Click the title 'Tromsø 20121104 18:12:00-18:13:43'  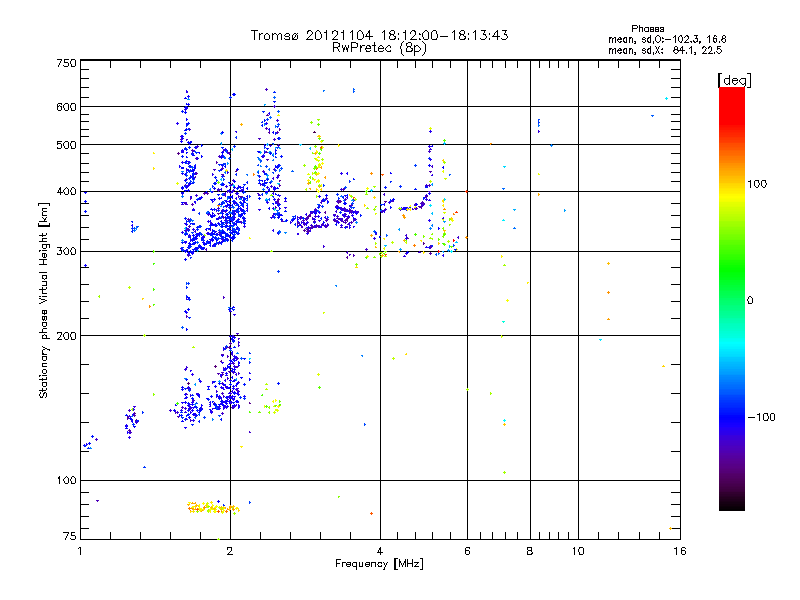pos(379,35)
